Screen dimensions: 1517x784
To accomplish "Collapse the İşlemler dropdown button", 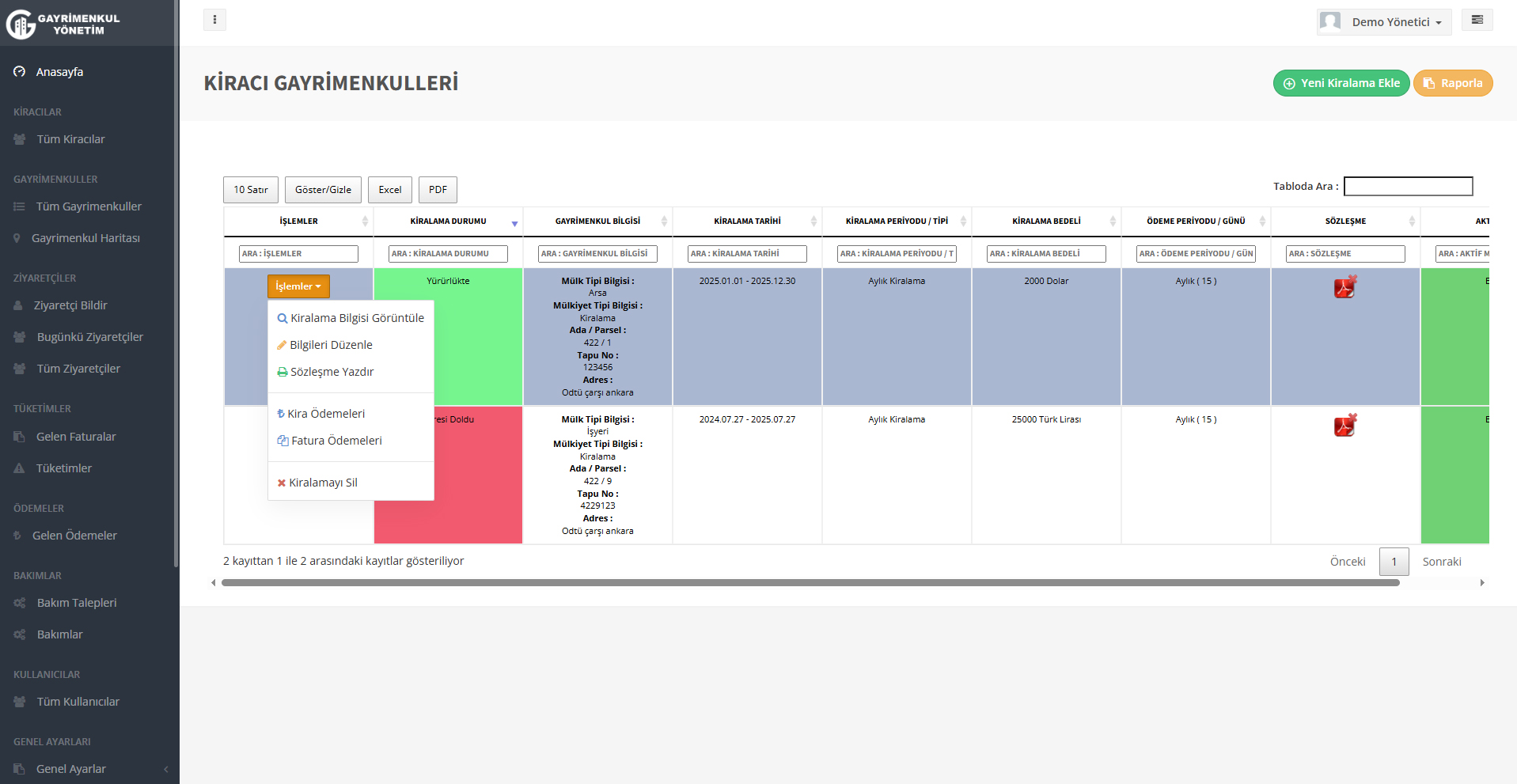I will (298, 286).
